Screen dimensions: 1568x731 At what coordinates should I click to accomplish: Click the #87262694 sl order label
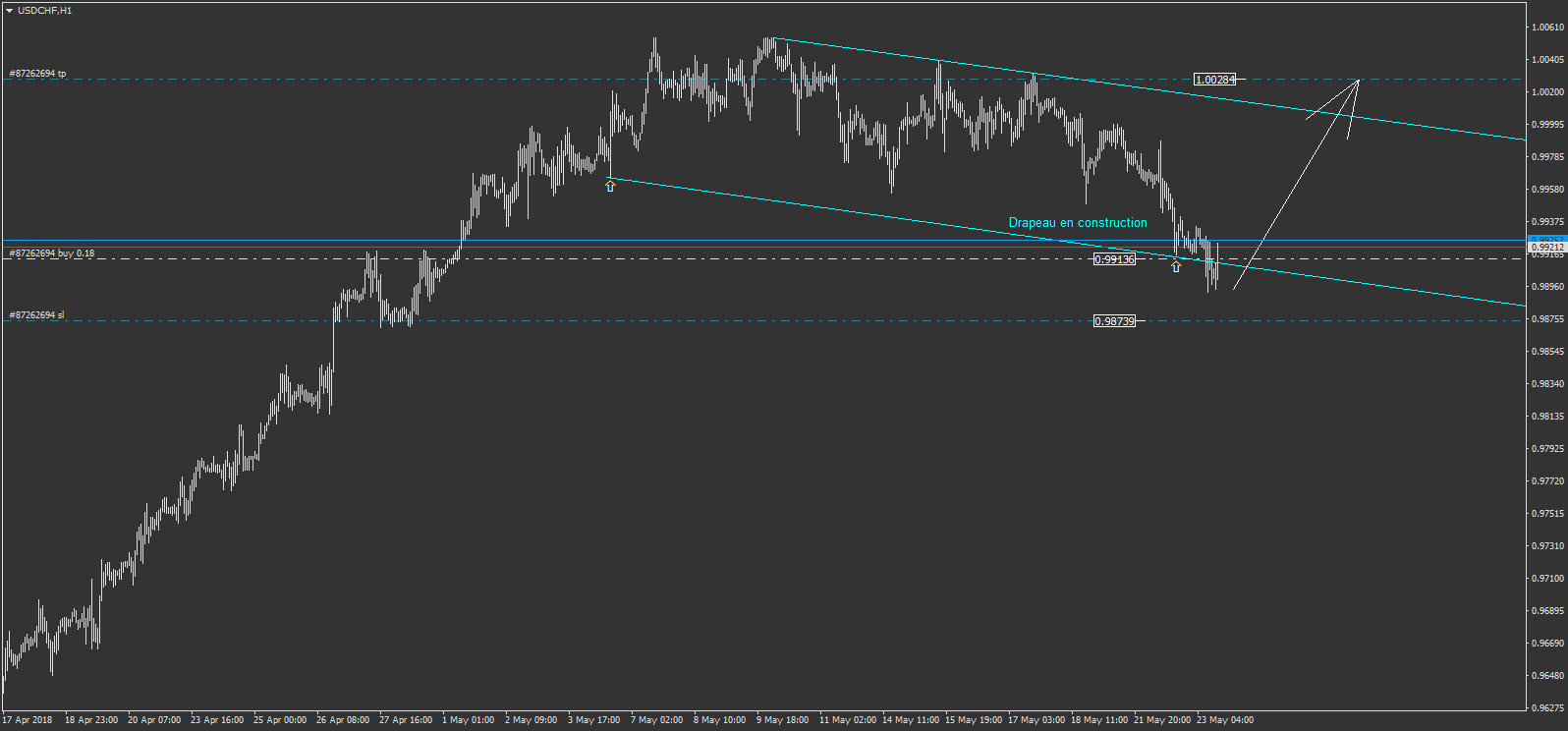point(36,315)
